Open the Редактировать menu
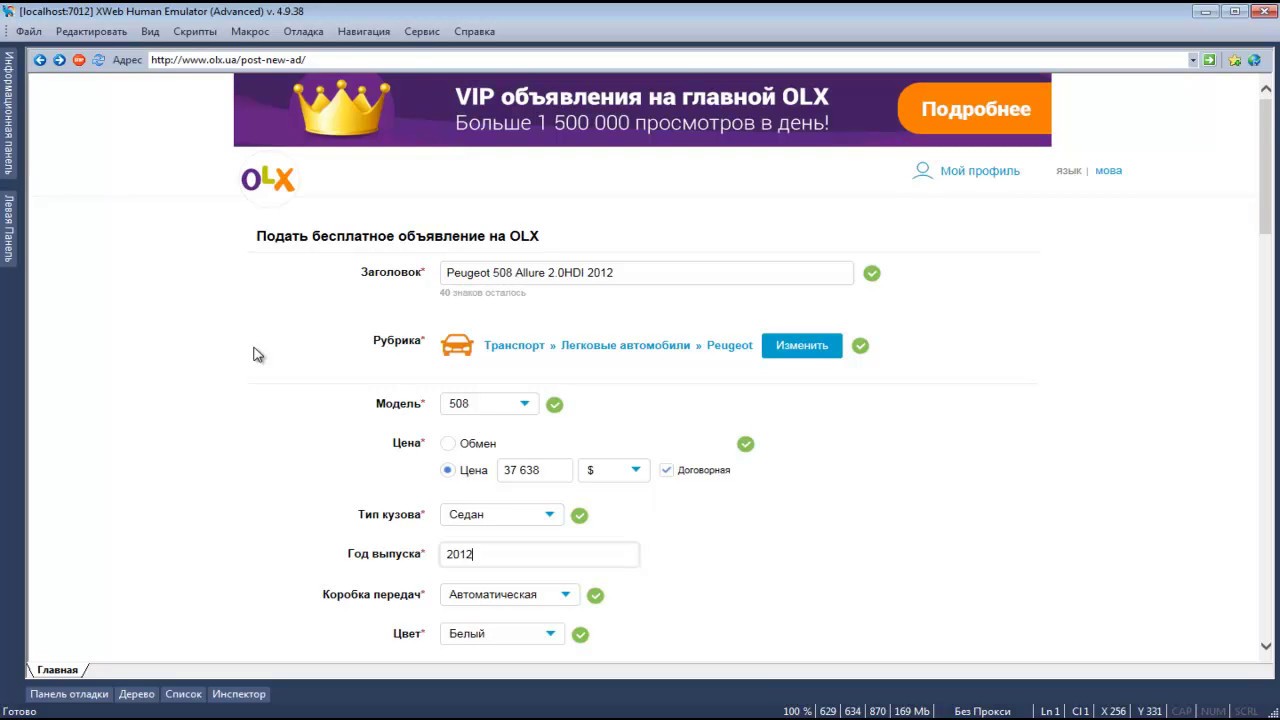 tap(91, 31)
